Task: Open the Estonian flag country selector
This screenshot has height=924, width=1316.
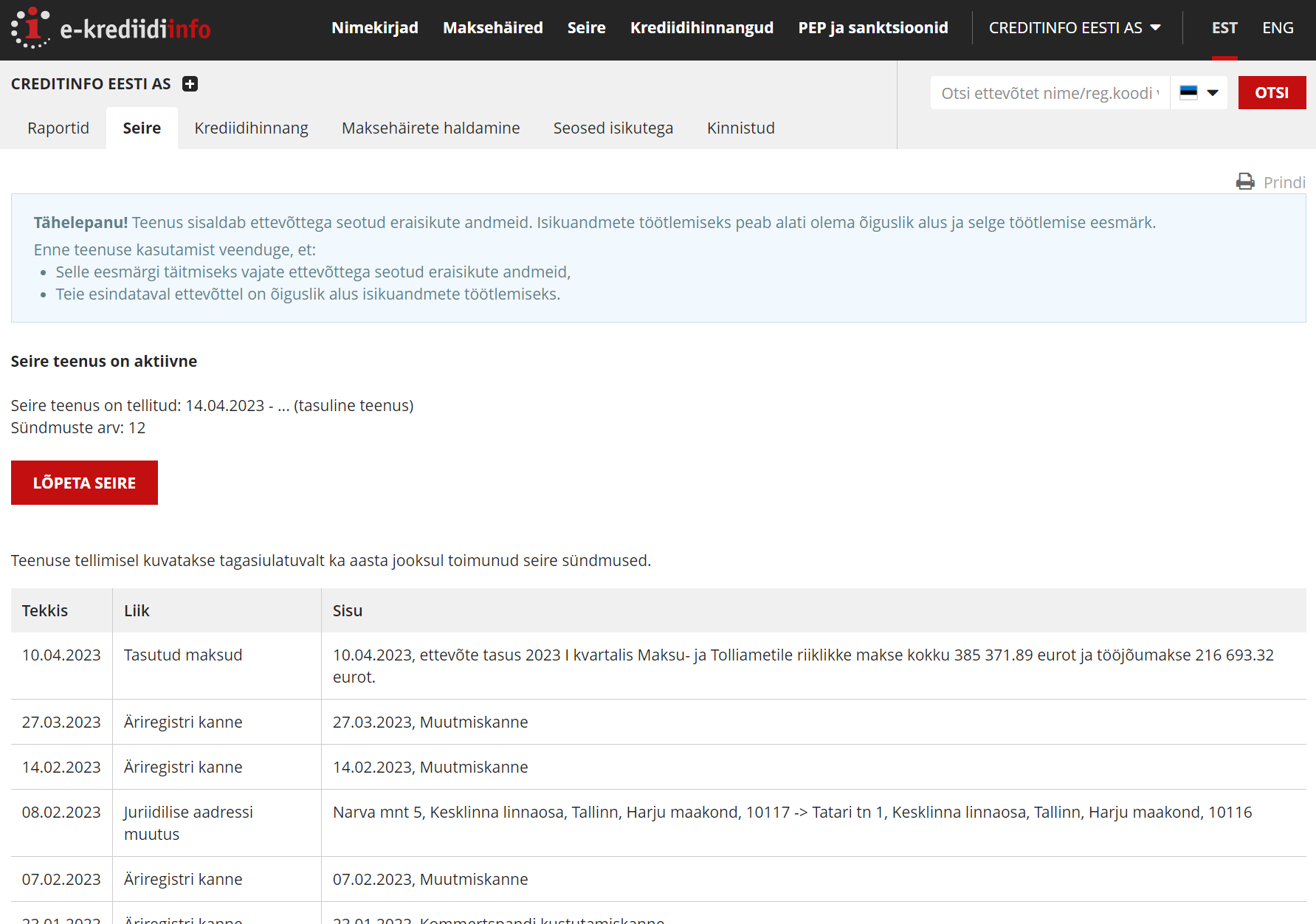Action: tap(1198, 93)
